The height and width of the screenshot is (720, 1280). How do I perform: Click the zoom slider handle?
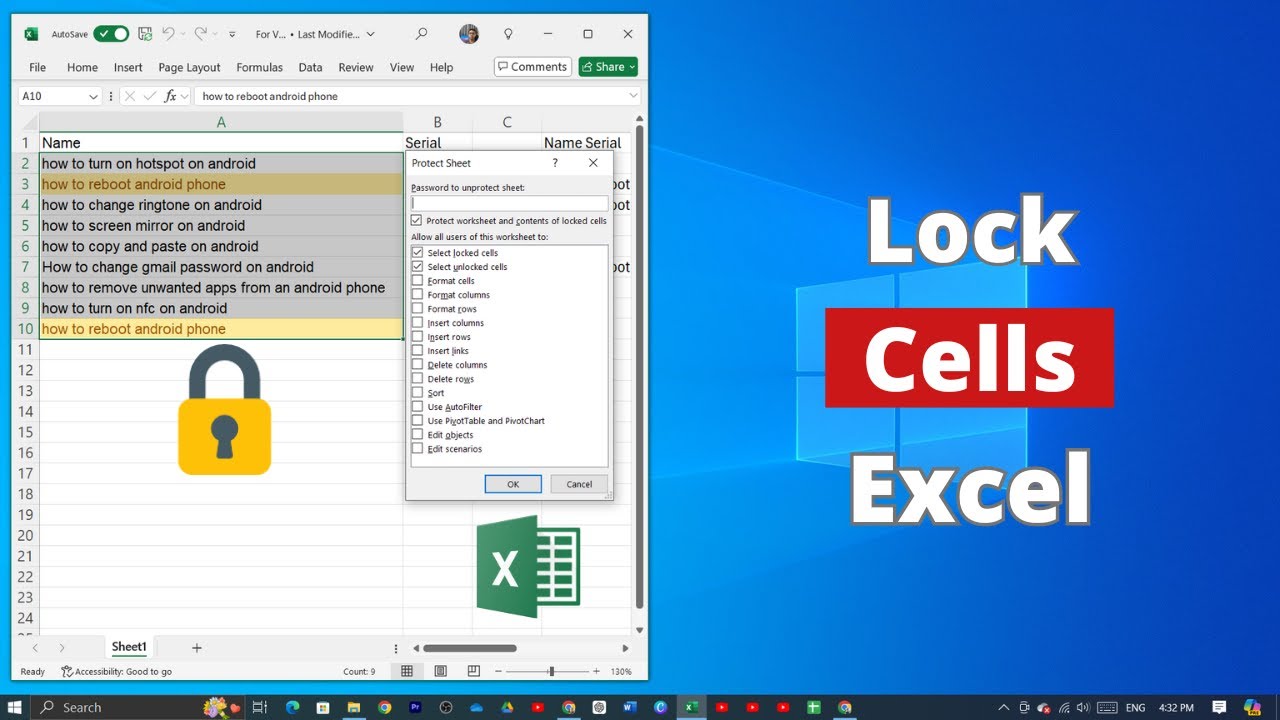[x=551, y=671]
